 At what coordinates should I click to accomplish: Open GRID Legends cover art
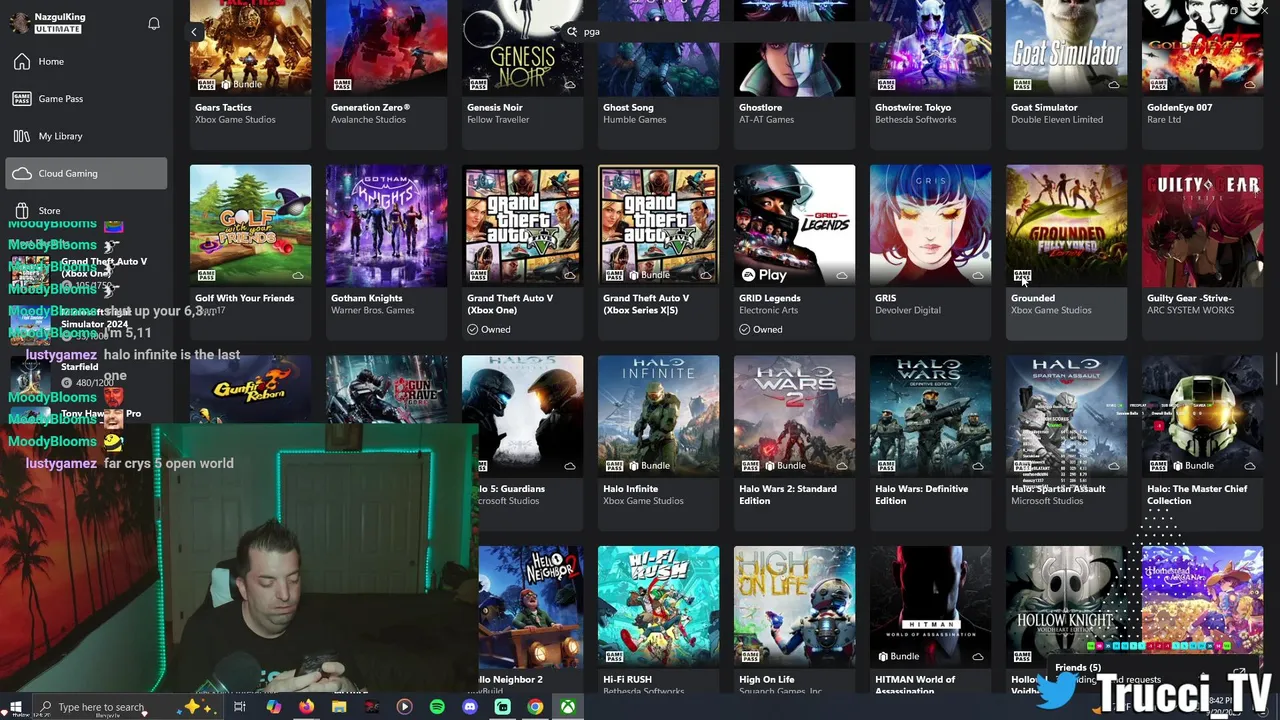[794, 225]
